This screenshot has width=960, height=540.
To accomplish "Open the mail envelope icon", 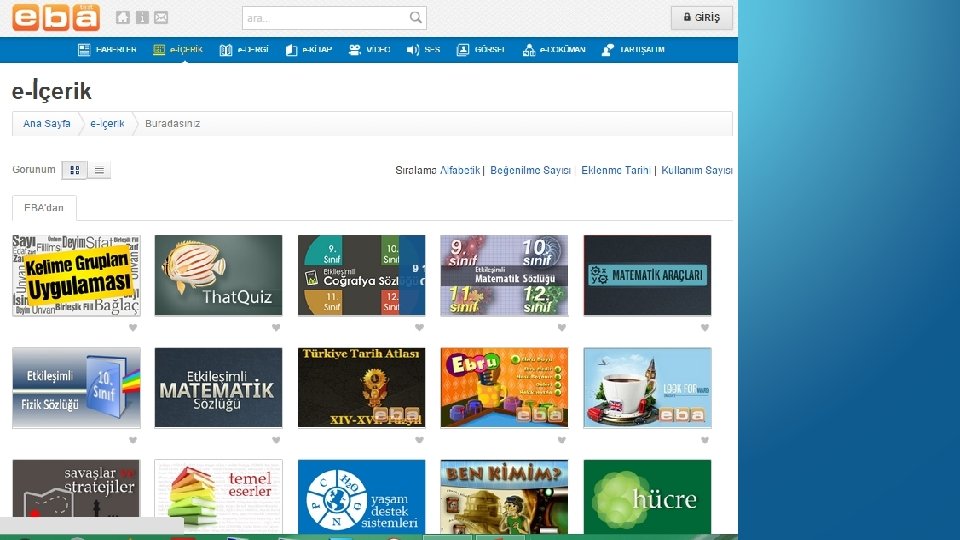I will click(161, 18).
